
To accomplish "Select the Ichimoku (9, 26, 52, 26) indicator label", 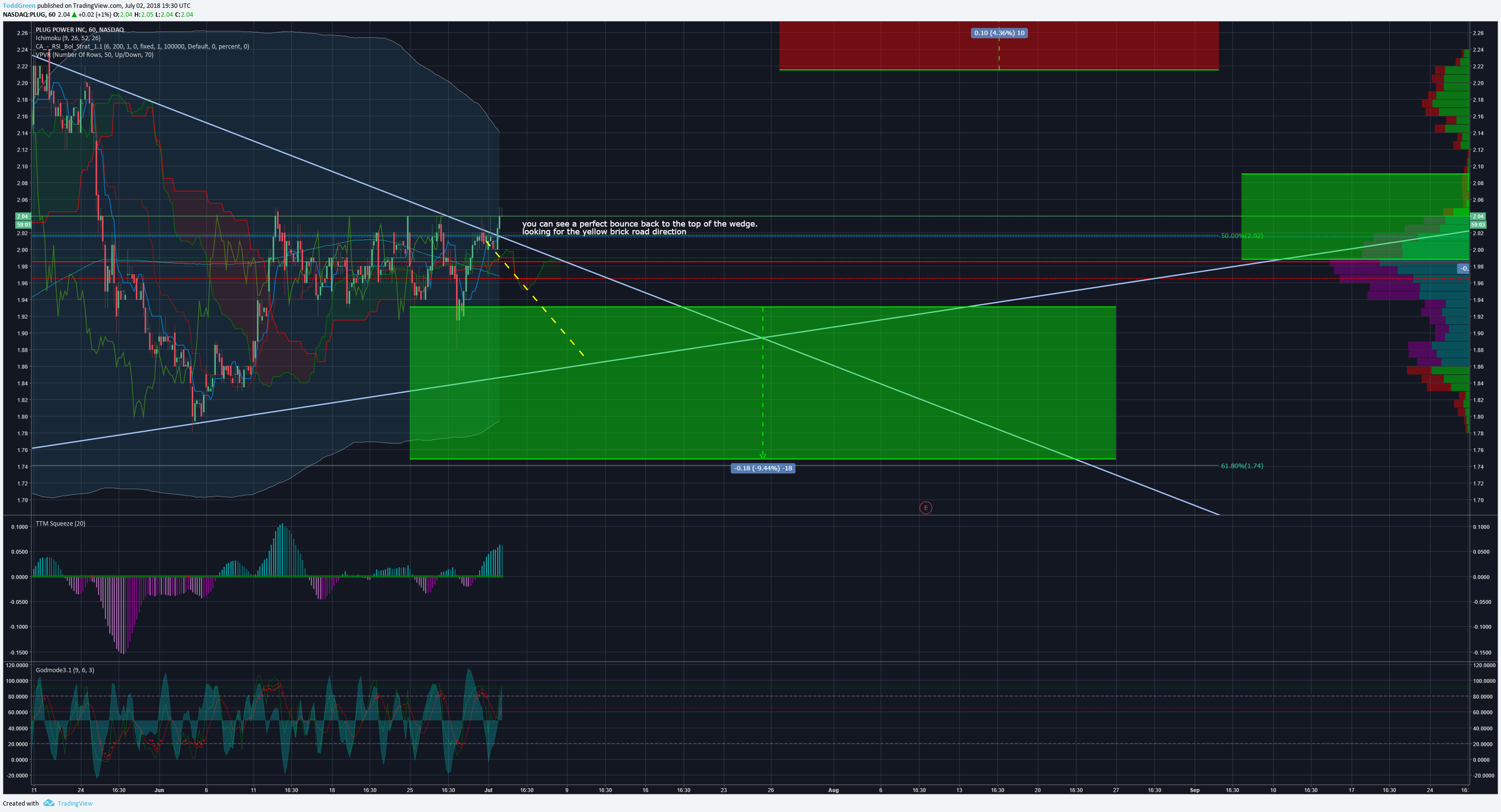I will click(x=68, y=38).
